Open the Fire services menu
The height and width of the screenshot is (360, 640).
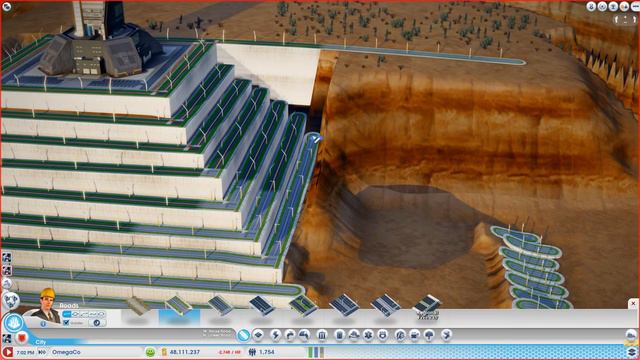click(x=354, y=335)
